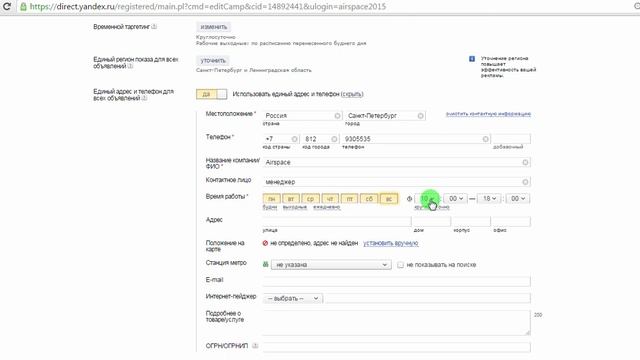Click the building (корпус) field
The height and width of the screenshot is (360, 640).
[x=471, y=222]
